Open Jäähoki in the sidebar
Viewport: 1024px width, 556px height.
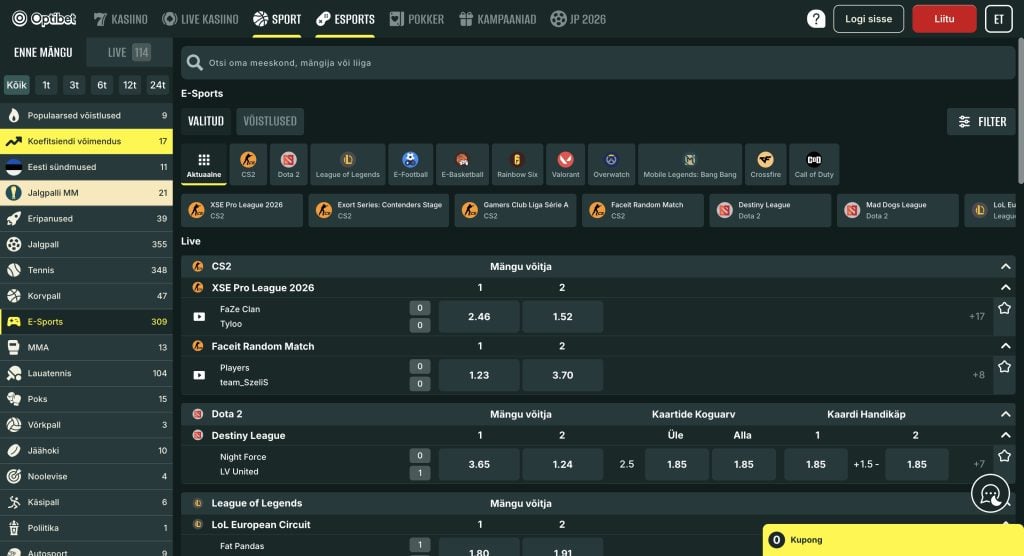click(86, 451)
